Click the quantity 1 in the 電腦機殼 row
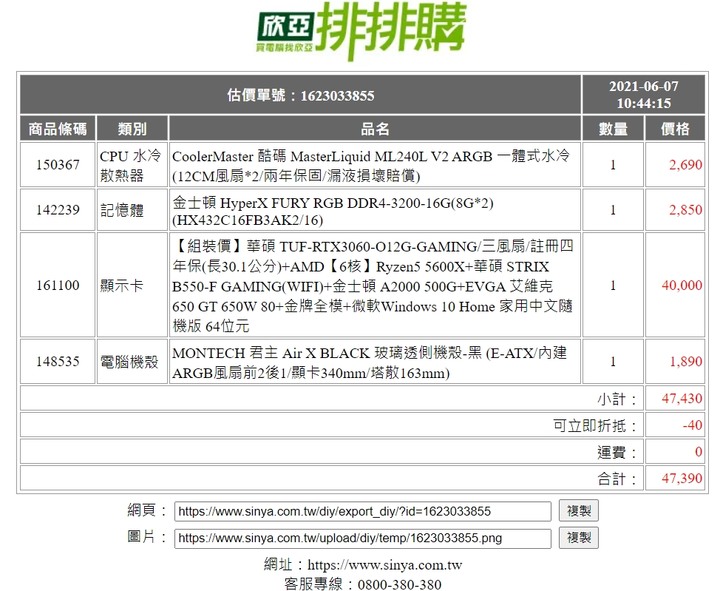Viewport: 720px width, 591px height. (613, 361)
